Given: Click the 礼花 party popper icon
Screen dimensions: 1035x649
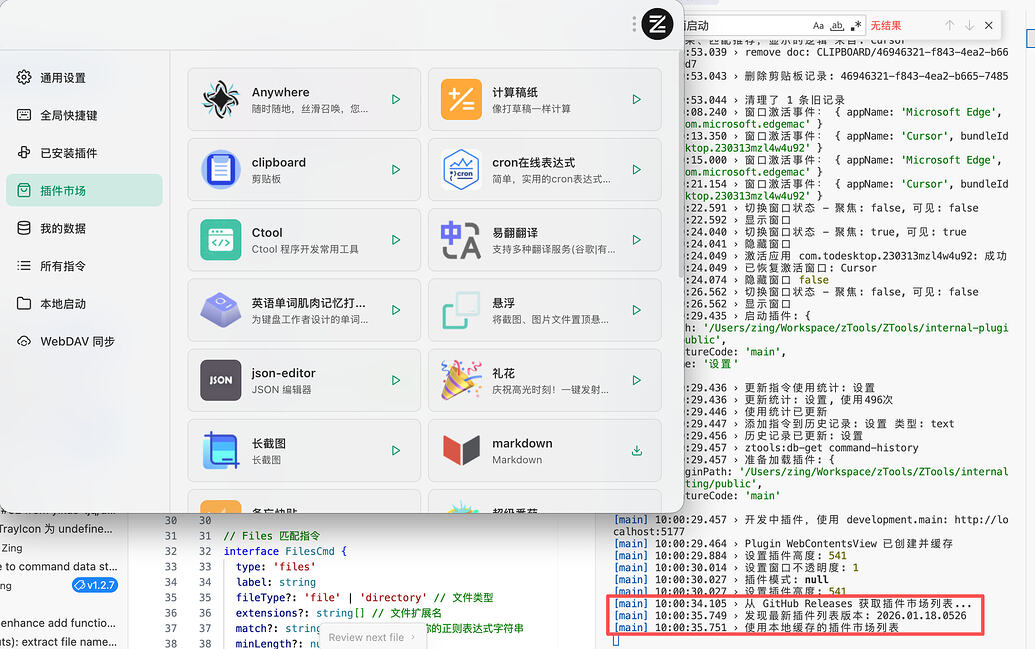Looking at the screenshot, I should pyautogui.click(x=461, y=380).
